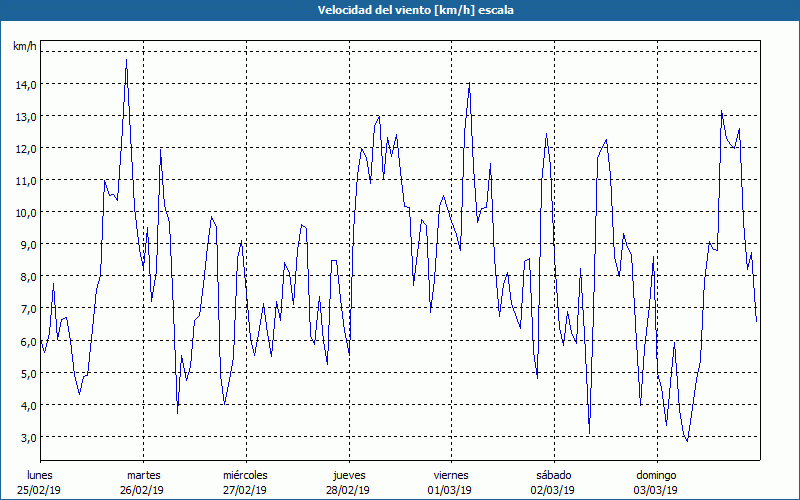
Task: Select the '8,0' y-axis value
Action: [29, 277]
